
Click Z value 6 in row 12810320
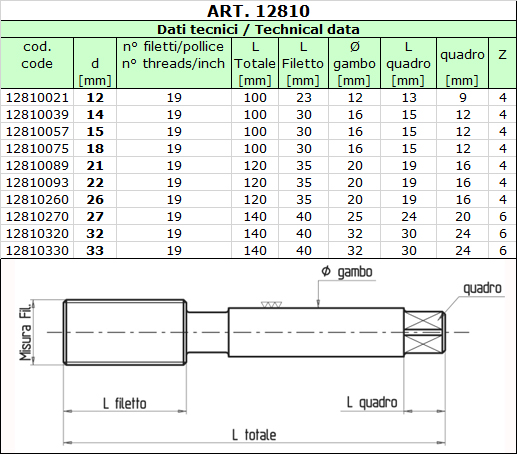tap(503, 234)
